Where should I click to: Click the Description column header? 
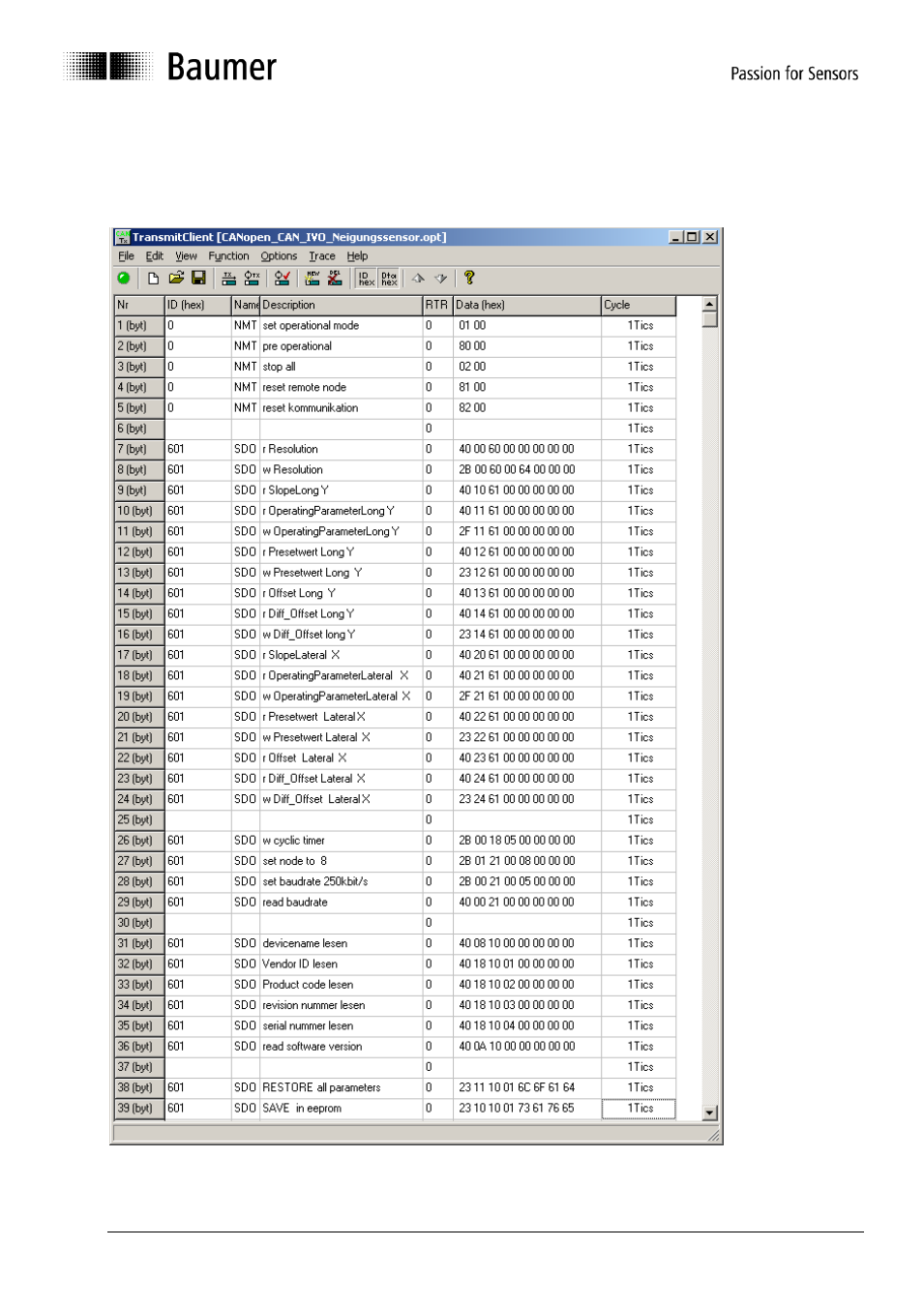341,305
